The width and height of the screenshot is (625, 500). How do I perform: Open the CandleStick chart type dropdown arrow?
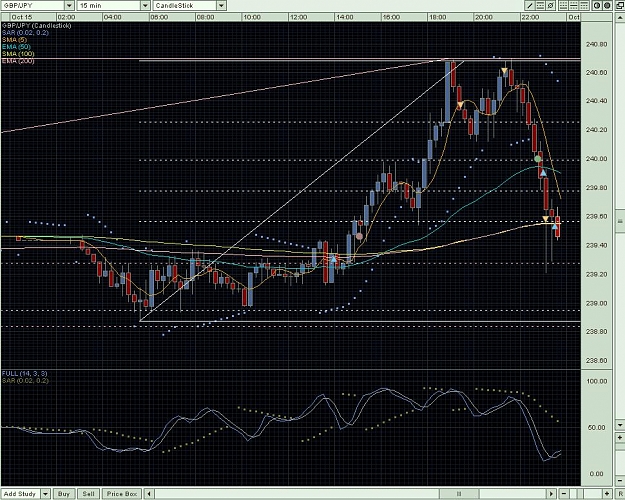pyautogui.click(x=222, y=6)
